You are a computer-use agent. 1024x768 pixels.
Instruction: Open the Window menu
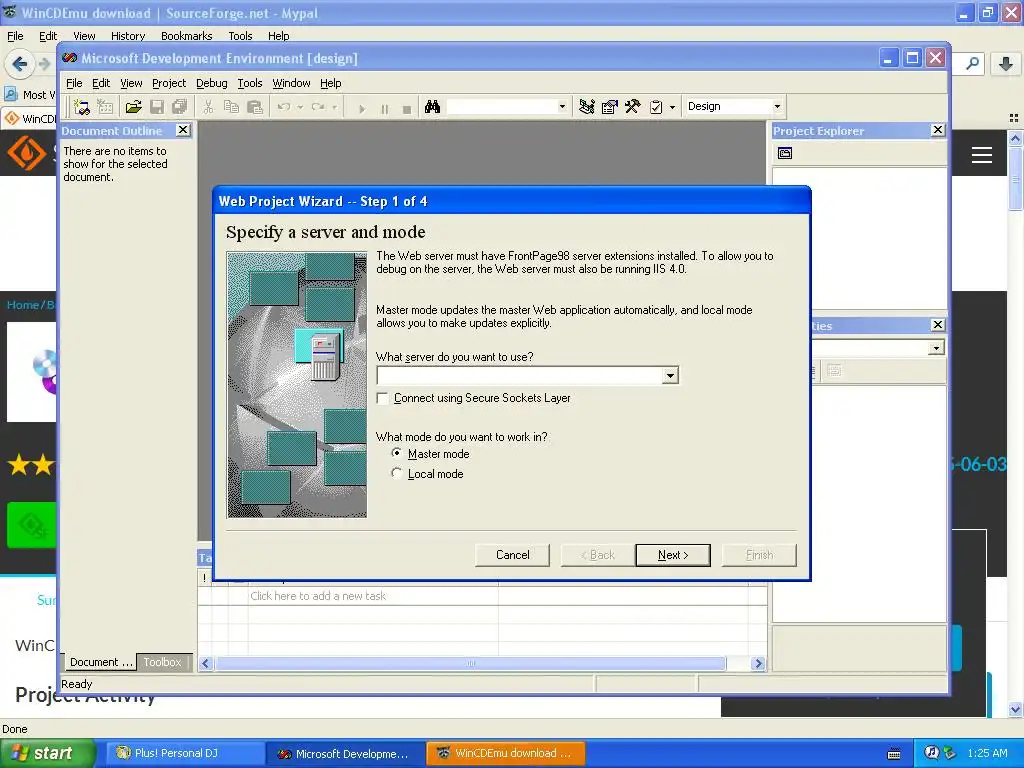291,83
